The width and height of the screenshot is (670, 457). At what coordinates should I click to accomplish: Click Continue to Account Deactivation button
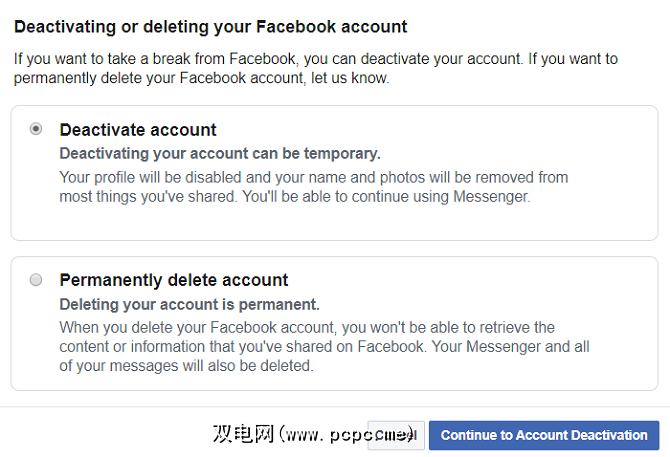click(x=544, y=435)
